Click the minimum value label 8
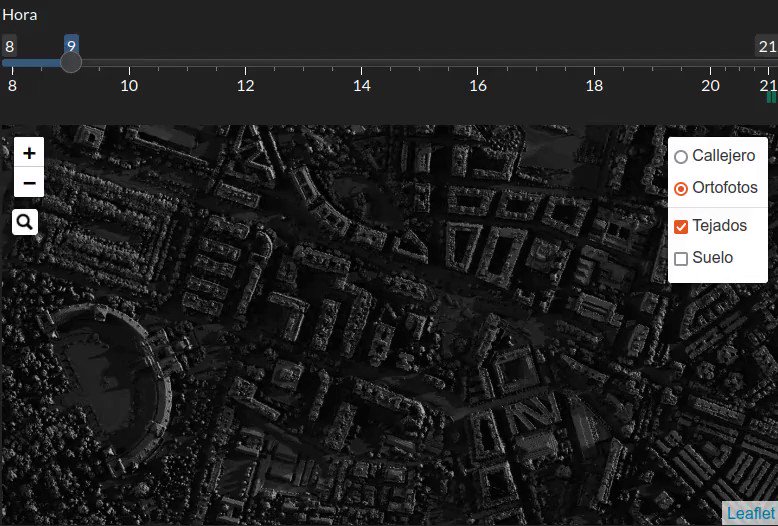 click(x=9, y=47)
